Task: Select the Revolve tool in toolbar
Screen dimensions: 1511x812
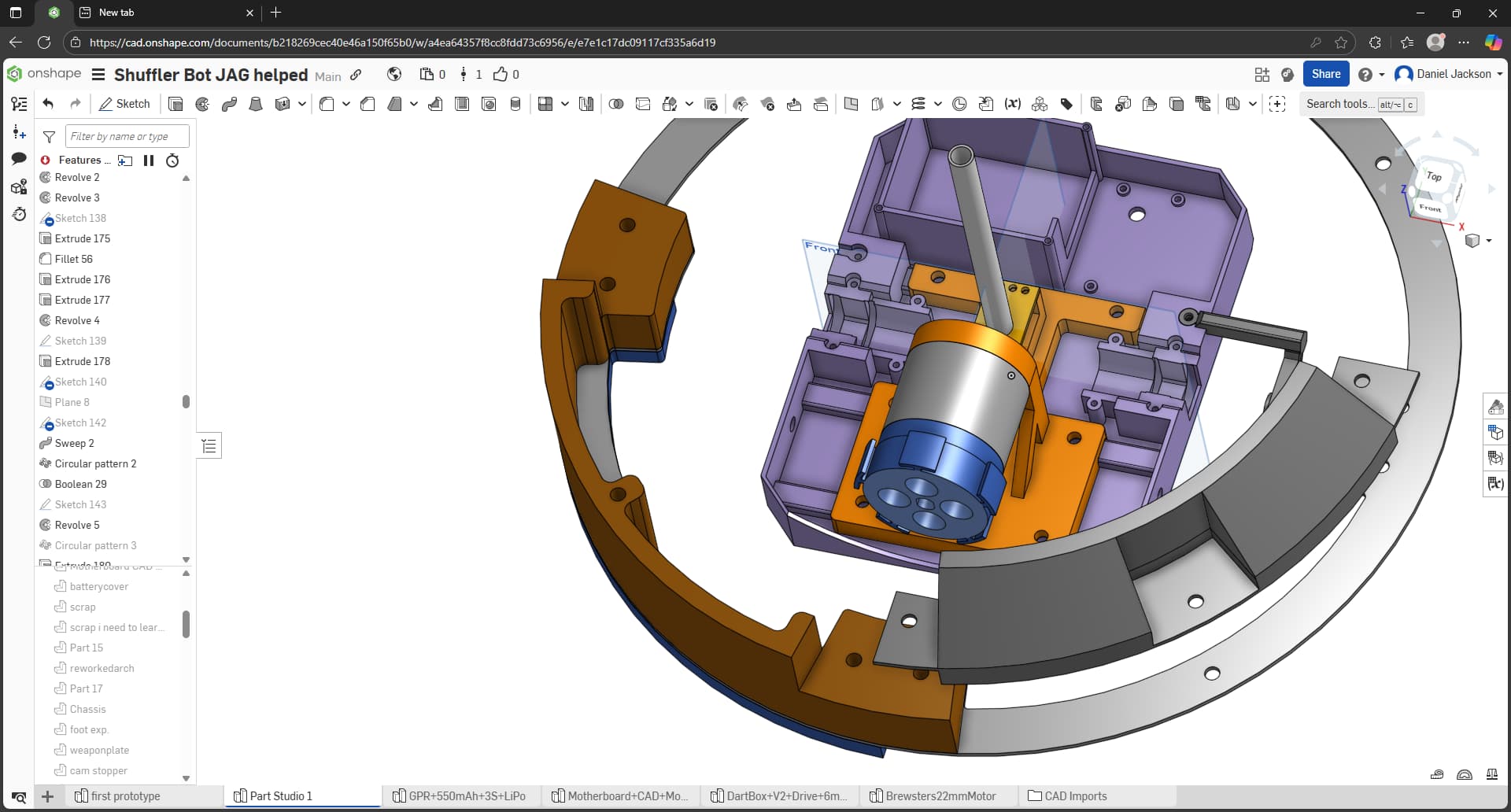Action: tap(202, 104)
